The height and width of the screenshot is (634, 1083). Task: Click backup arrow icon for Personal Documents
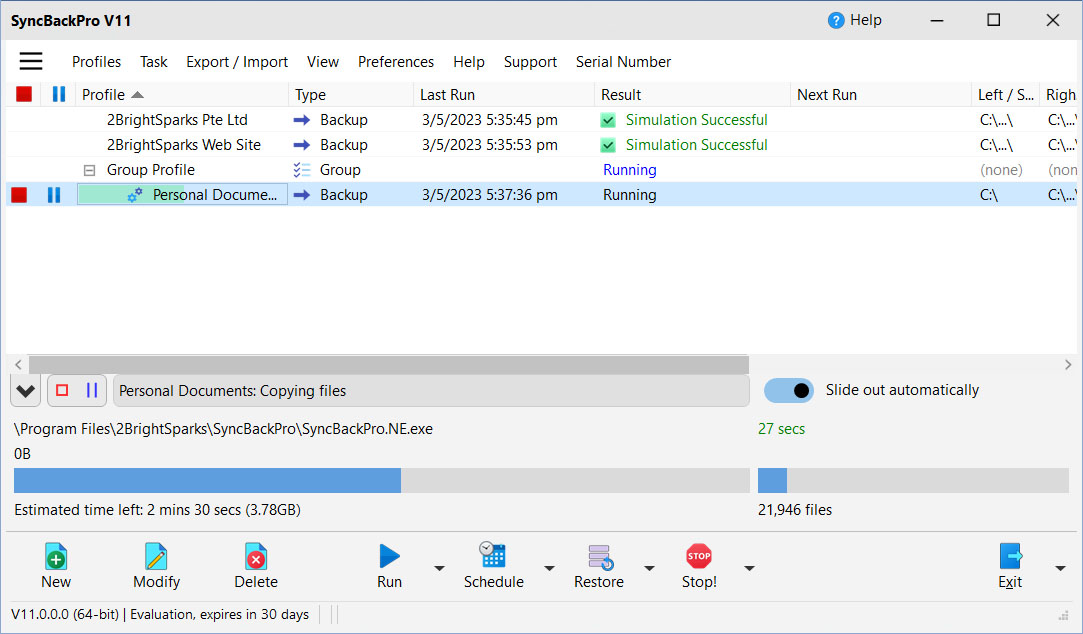[302, 195]
